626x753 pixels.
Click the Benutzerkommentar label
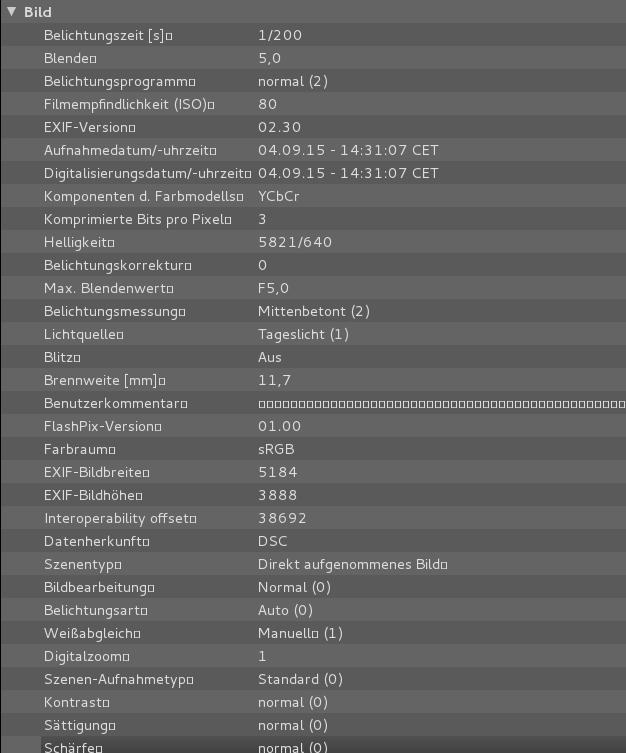[115, 403]
